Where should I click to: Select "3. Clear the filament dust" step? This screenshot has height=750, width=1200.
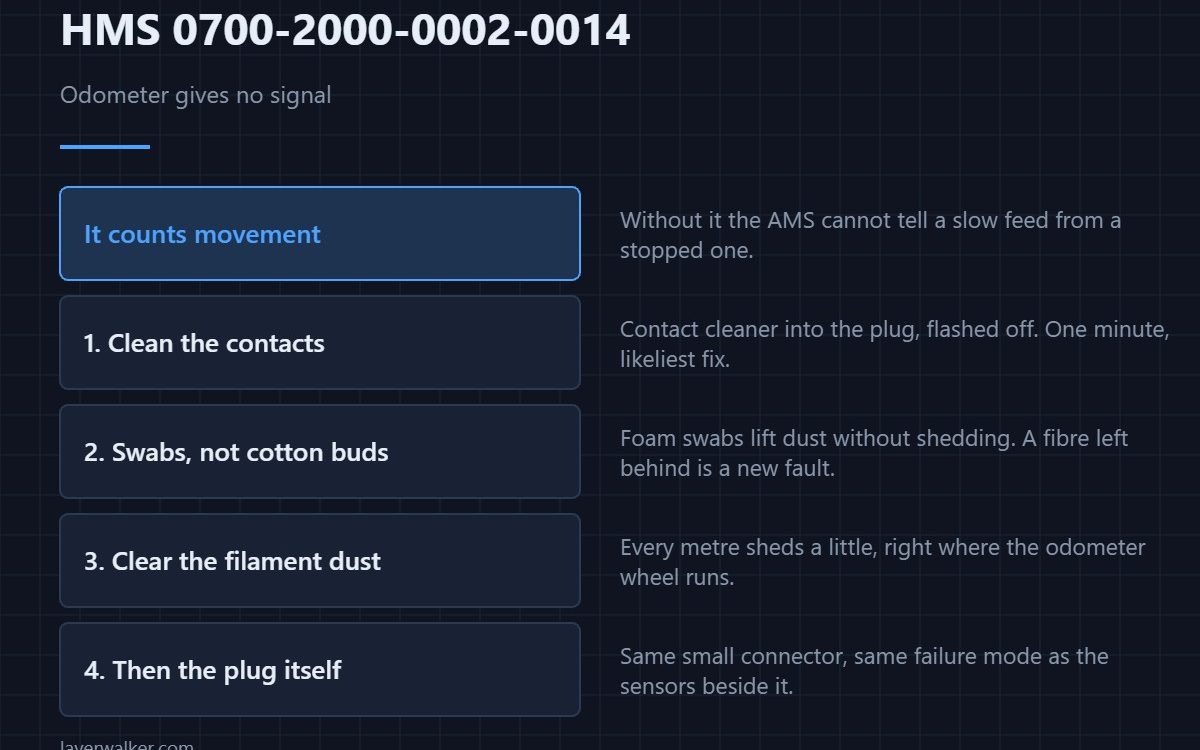coord(320,561)
